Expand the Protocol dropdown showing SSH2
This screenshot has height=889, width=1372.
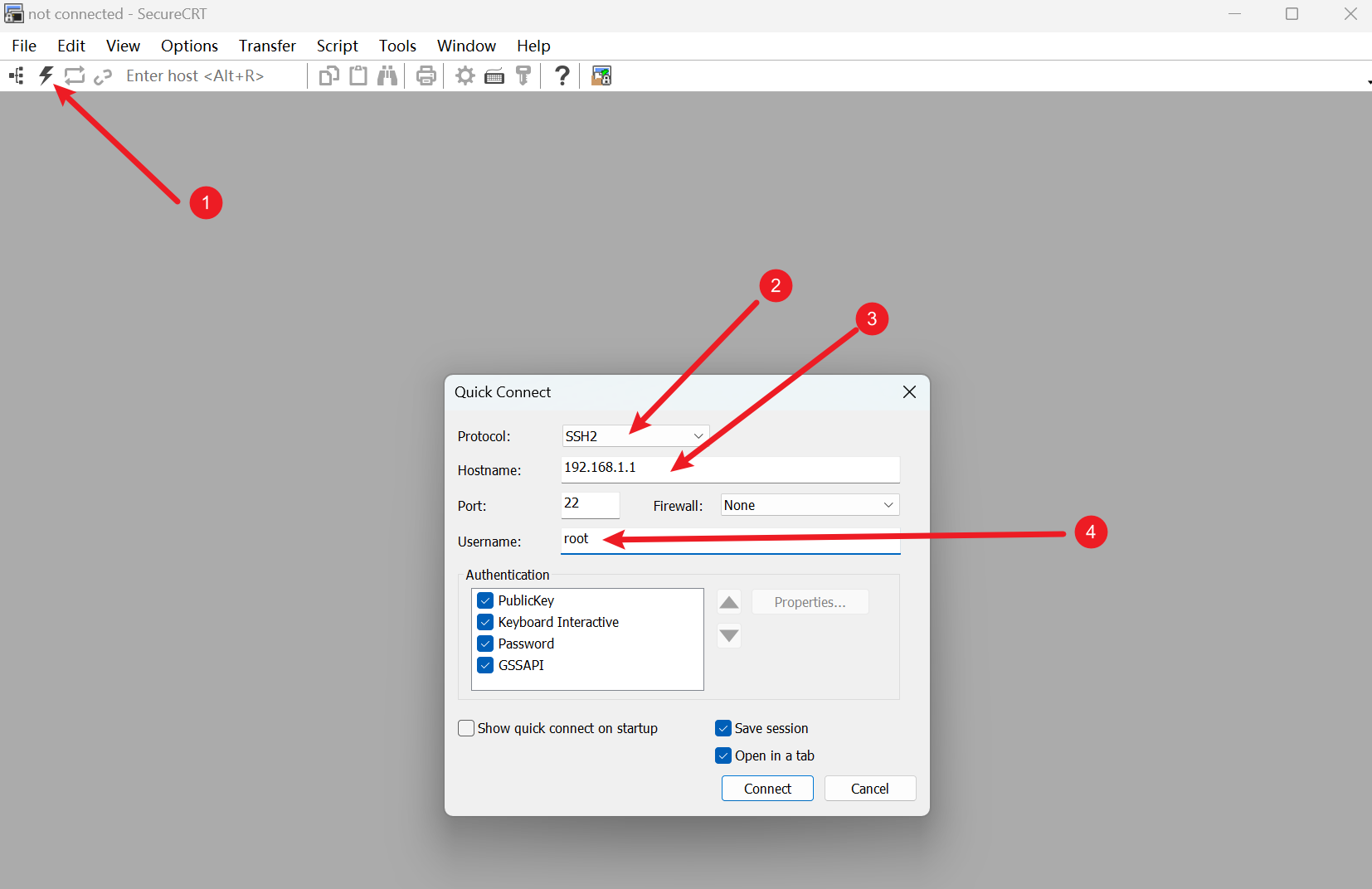tap(635, 436)
